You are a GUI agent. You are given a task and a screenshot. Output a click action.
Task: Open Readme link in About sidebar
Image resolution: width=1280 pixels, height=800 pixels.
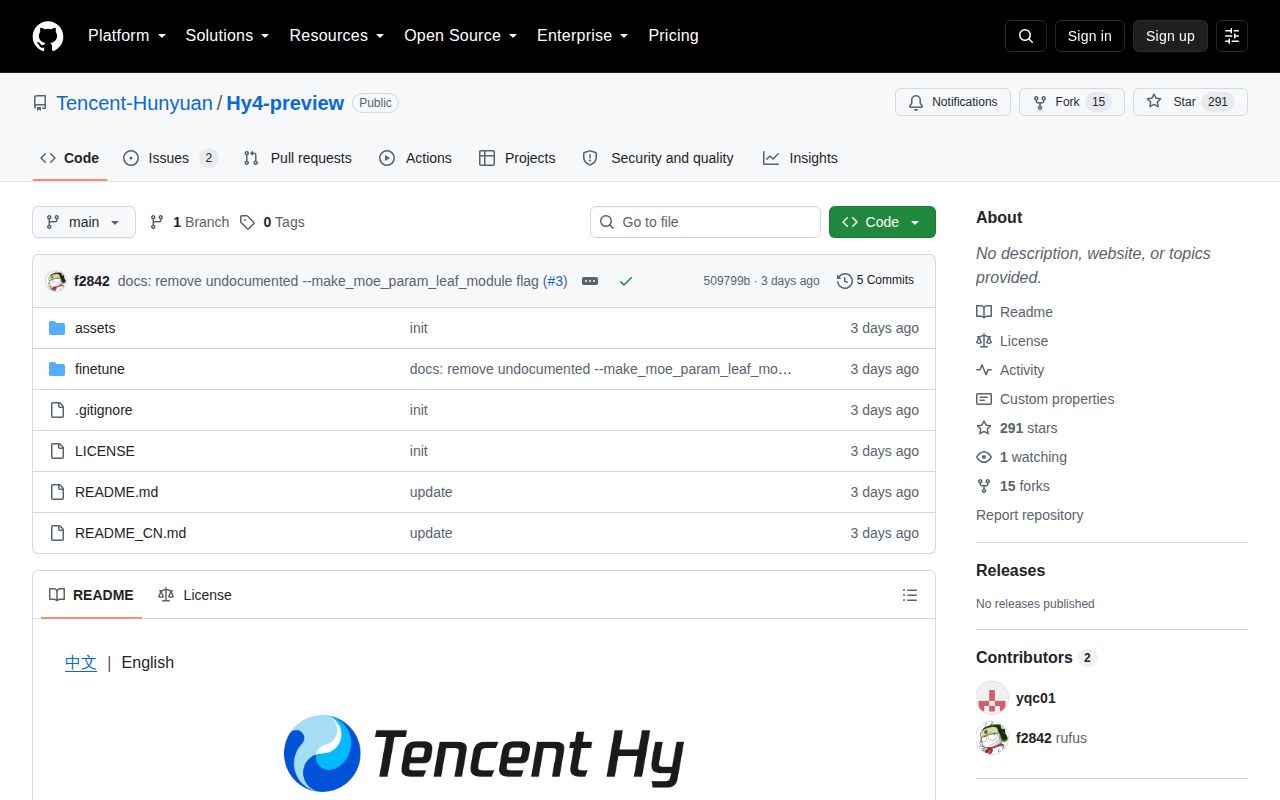(1014, 312)
